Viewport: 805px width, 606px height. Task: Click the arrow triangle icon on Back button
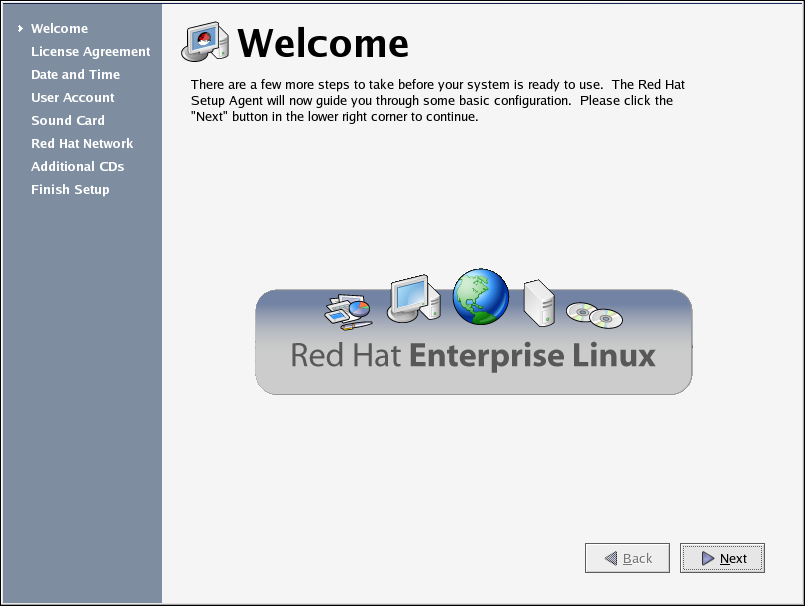click(609, 559)
